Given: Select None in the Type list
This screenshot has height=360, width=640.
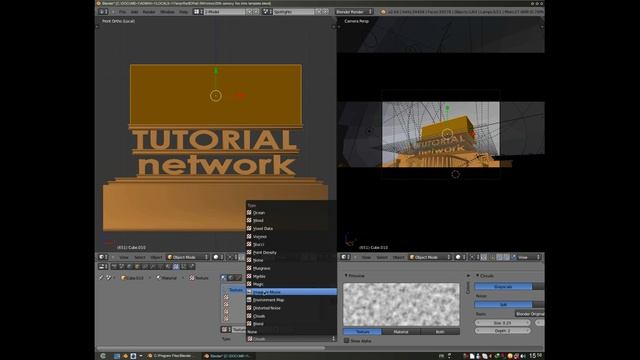Looking at the screenshot, I should 291,332.
